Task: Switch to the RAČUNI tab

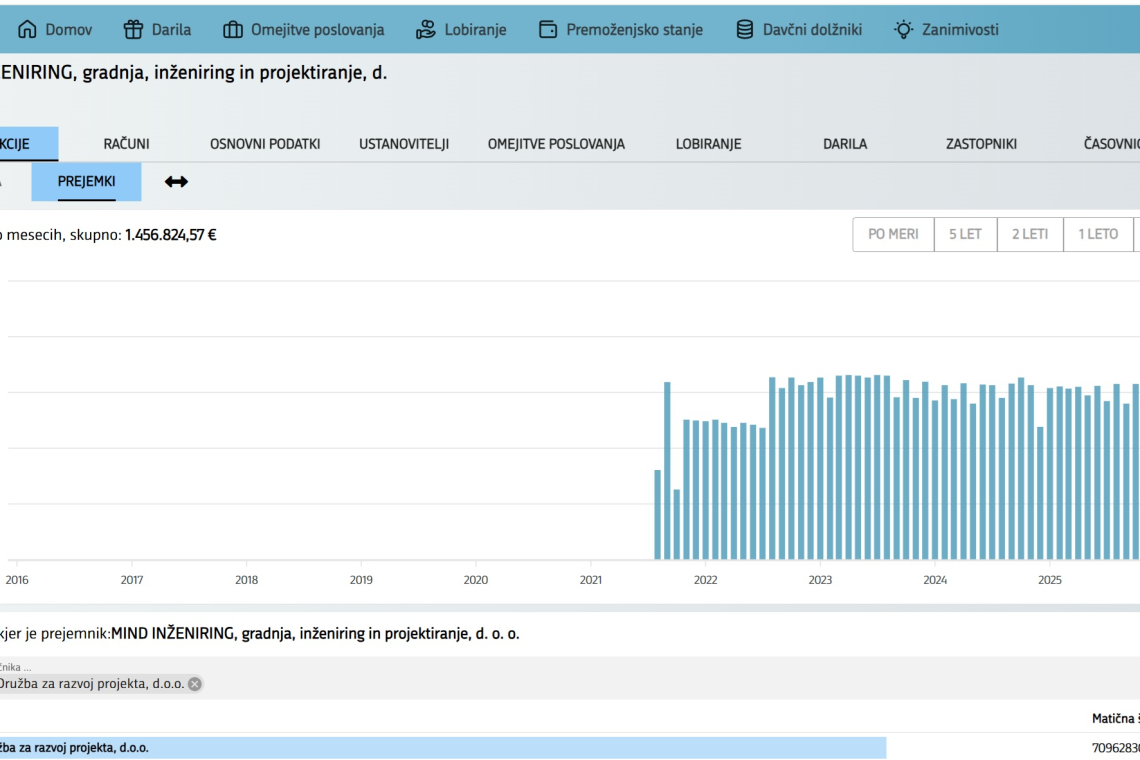Action: tap(127, 144)
